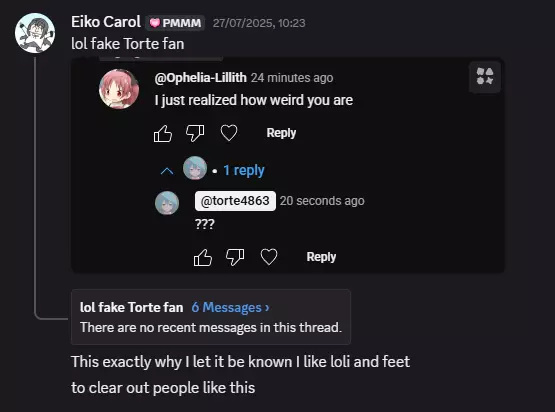This screenshot has width=555, height=412.
Task: Collapse the 1 reply chevron
Action: (x=167, y=171)
